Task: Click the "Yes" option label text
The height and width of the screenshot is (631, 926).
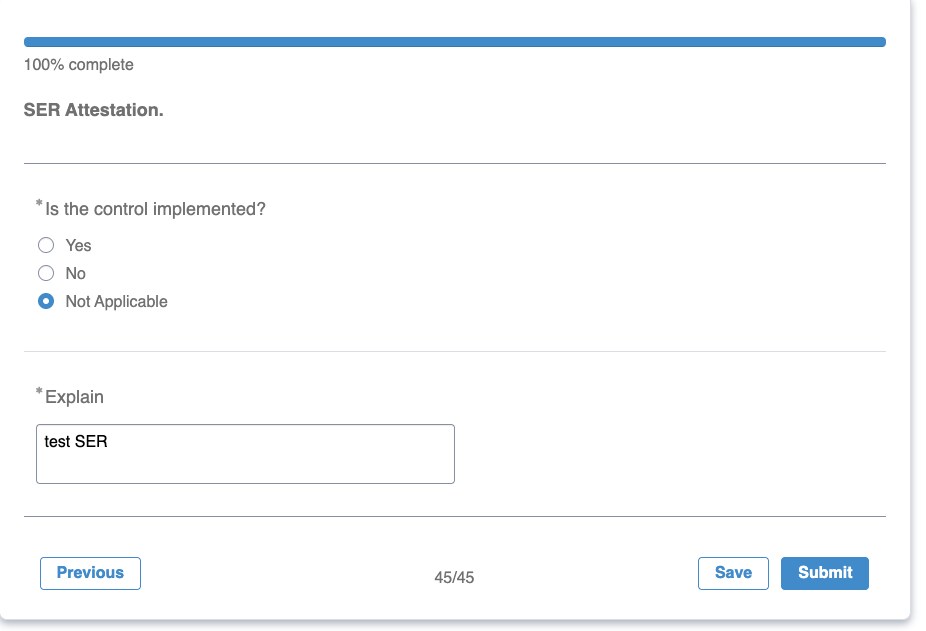Action: pos(79,245)
